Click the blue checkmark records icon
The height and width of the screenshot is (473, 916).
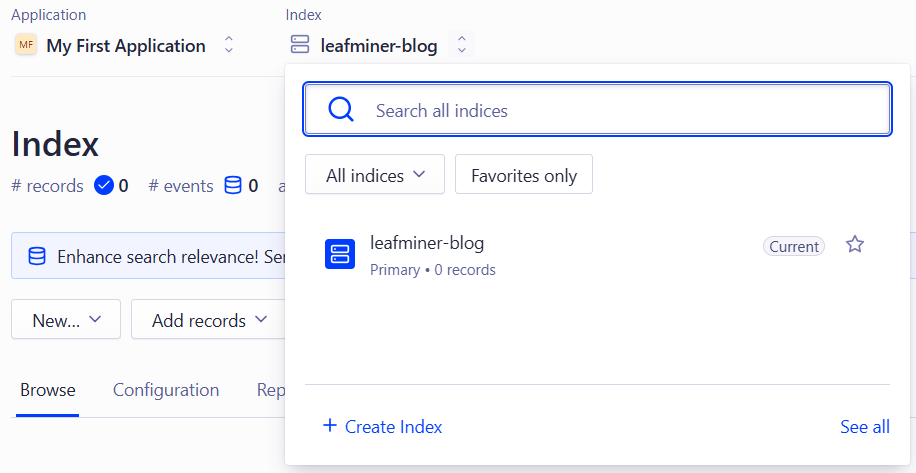(x=103, y=185)
